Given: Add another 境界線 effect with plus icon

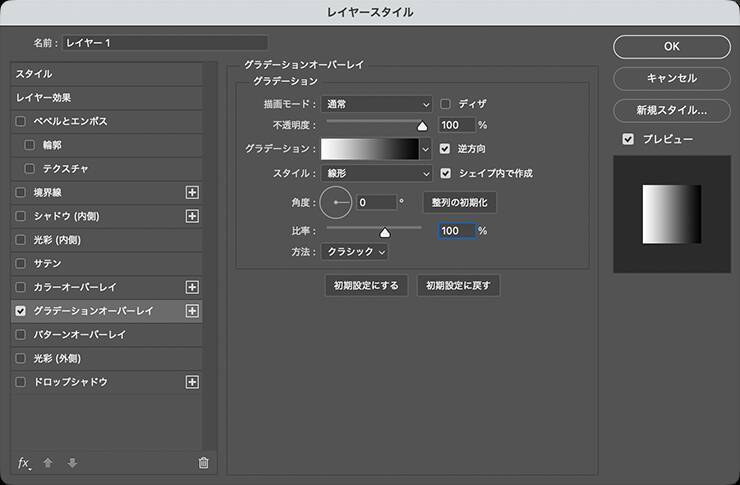Looking at the screenshot, I should pyautogui.click(x=192, y=192).
